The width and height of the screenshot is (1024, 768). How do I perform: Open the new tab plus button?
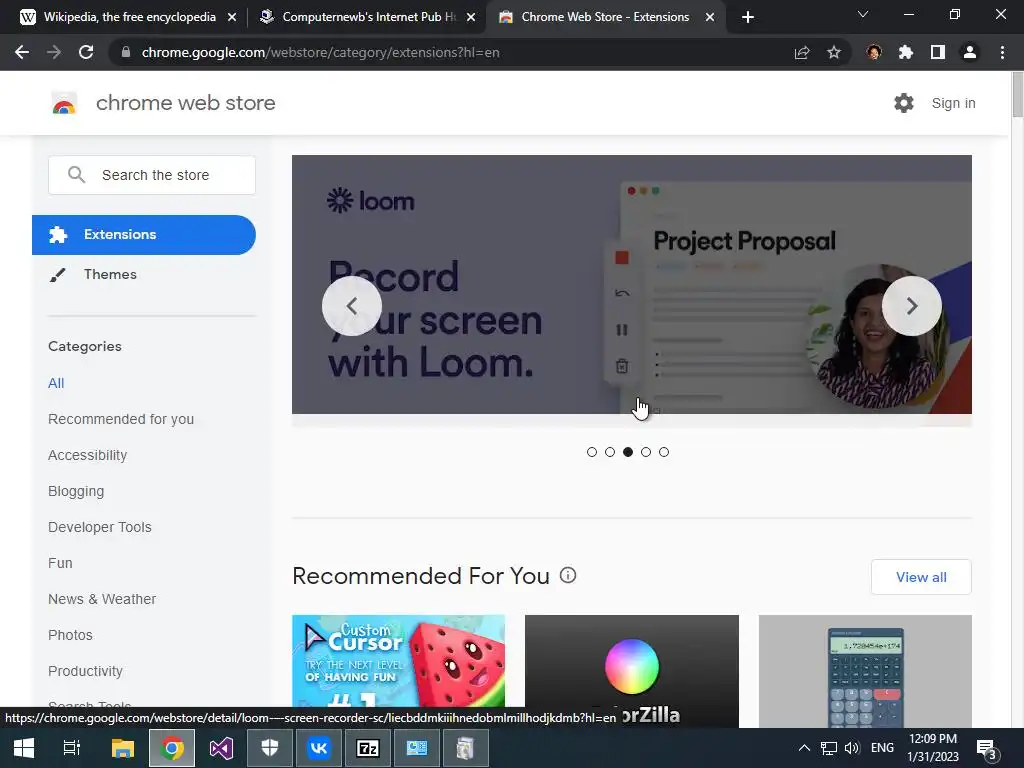(748, 17)
